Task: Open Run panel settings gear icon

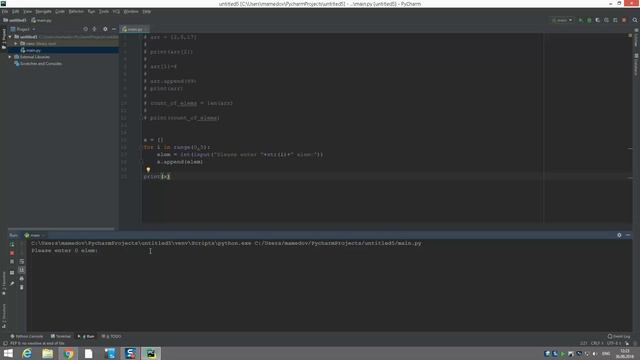Action: [x=619, y=235]
